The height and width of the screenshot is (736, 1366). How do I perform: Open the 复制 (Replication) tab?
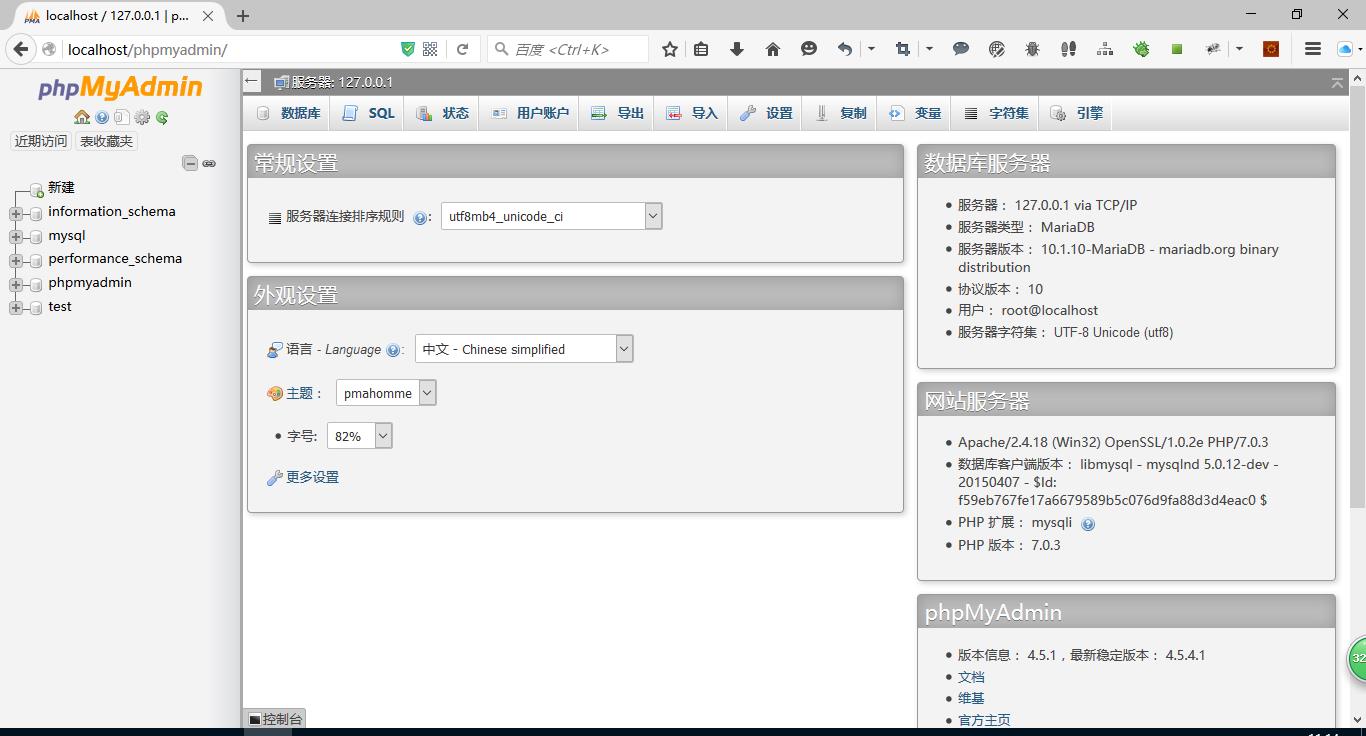point(840,113)
